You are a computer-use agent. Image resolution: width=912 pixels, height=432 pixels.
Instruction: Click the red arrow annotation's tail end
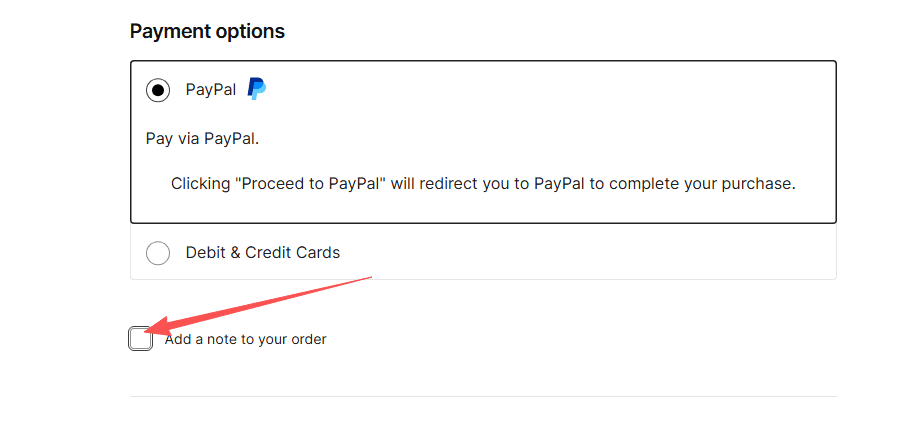tap(368, 278)
